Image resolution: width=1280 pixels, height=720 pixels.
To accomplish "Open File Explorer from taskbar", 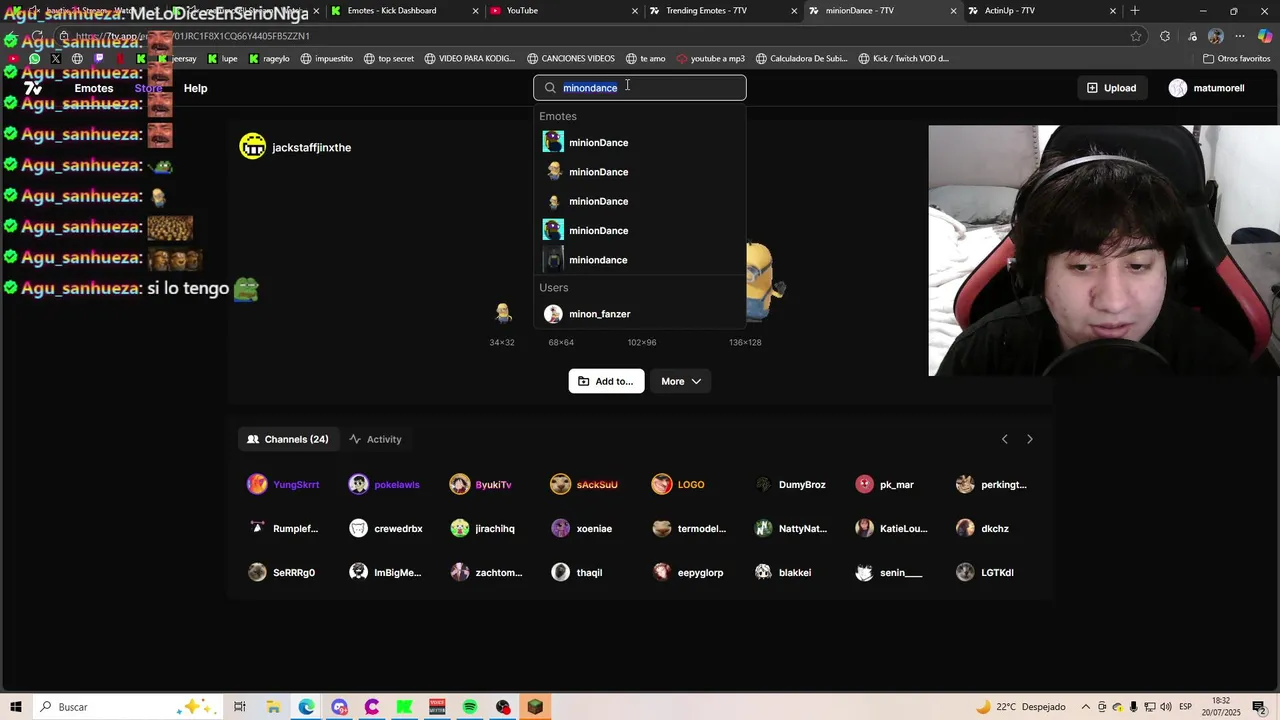I will 273,707.
